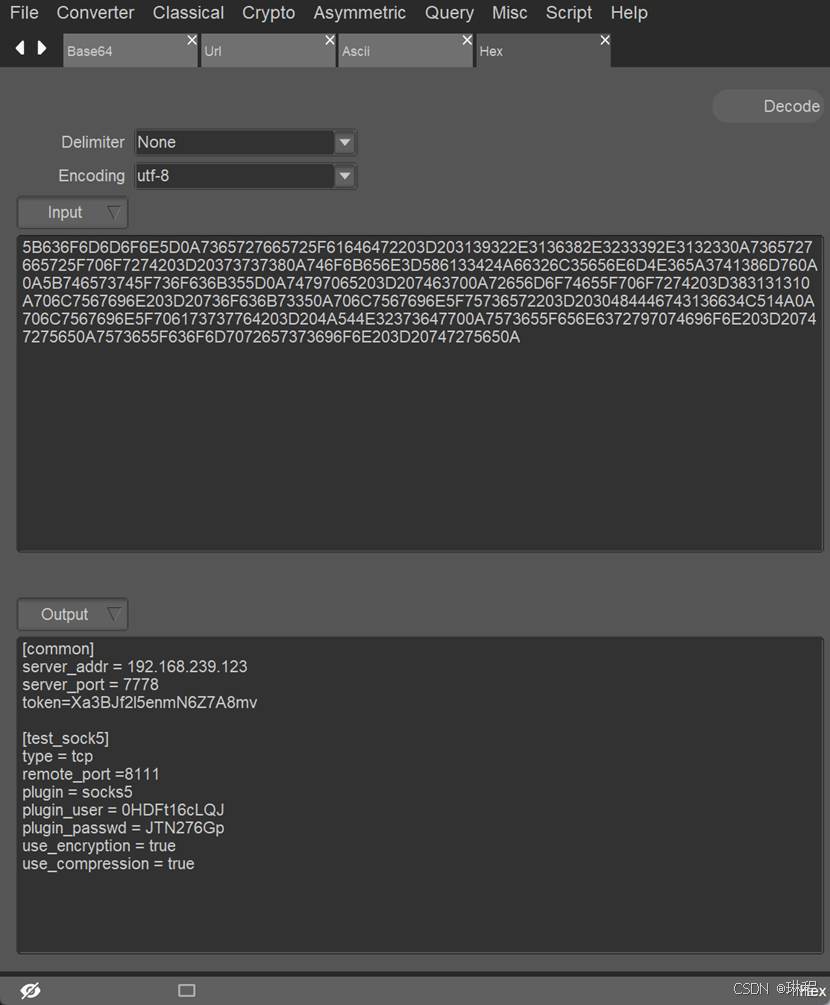This screenshot has height=1005, width=830.
Task: Click the left tab-scroll arrow
Action: tap(19, 47)
